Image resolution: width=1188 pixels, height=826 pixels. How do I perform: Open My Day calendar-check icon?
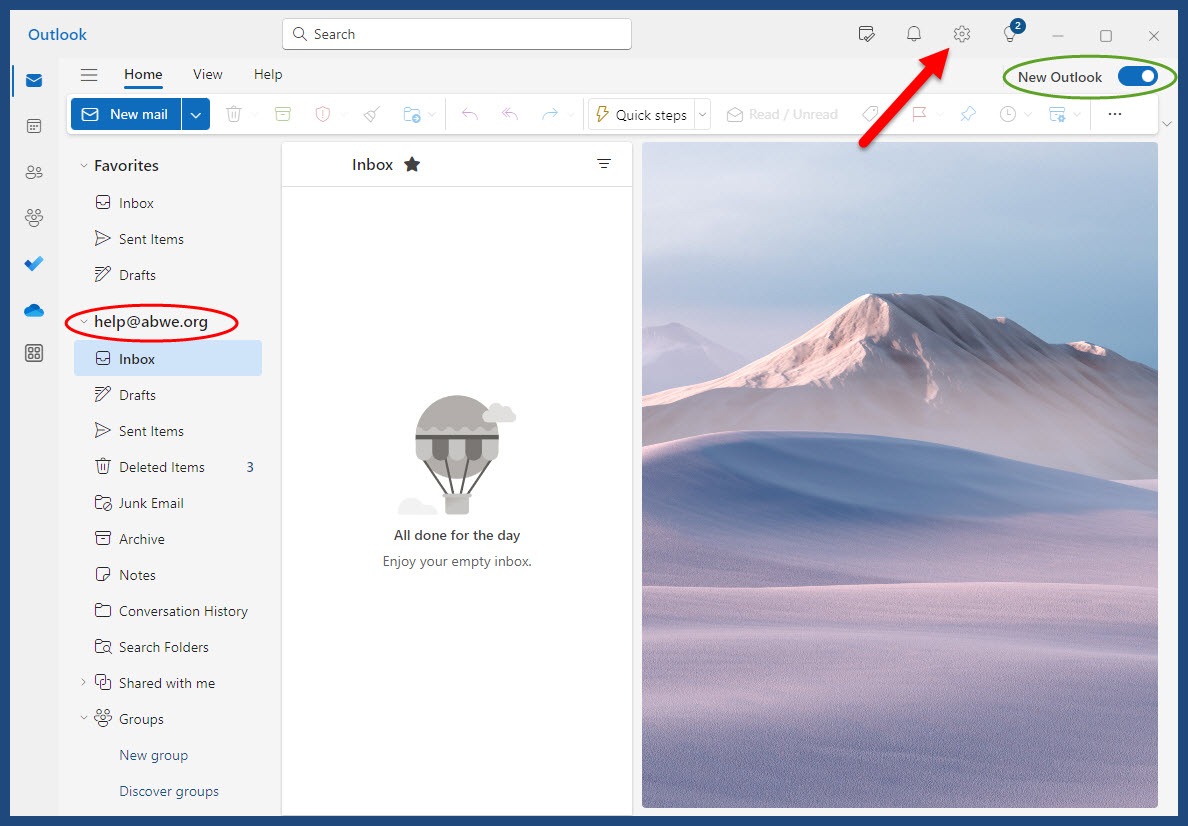coord(866,34)
